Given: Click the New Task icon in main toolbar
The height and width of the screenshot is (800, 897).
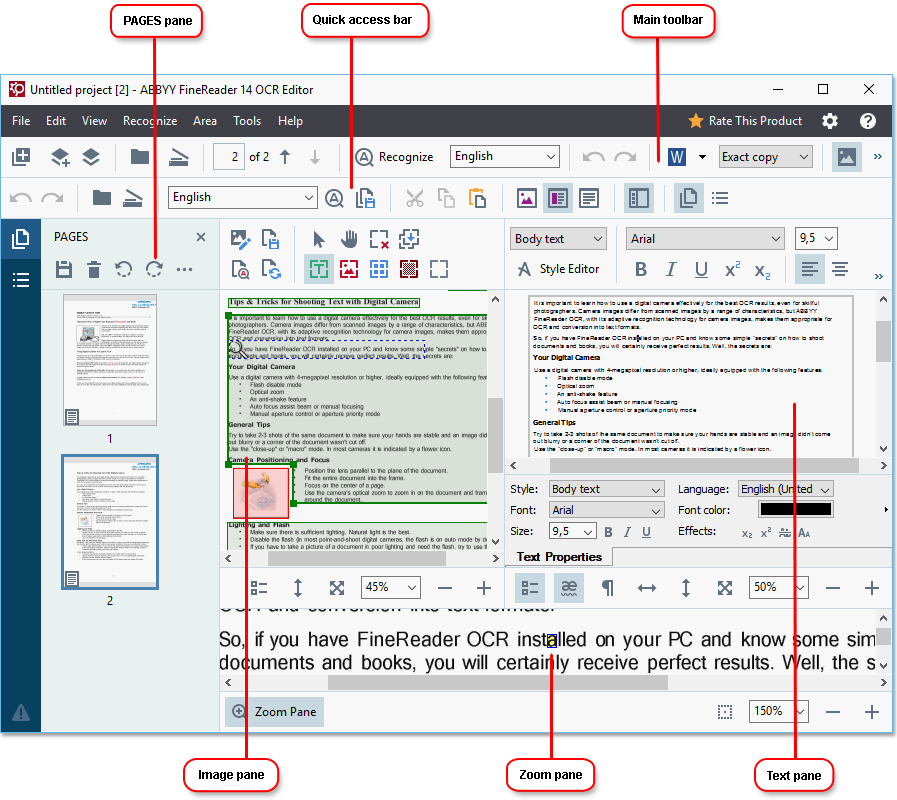Looking at the screenshot, I should [21, 156].
